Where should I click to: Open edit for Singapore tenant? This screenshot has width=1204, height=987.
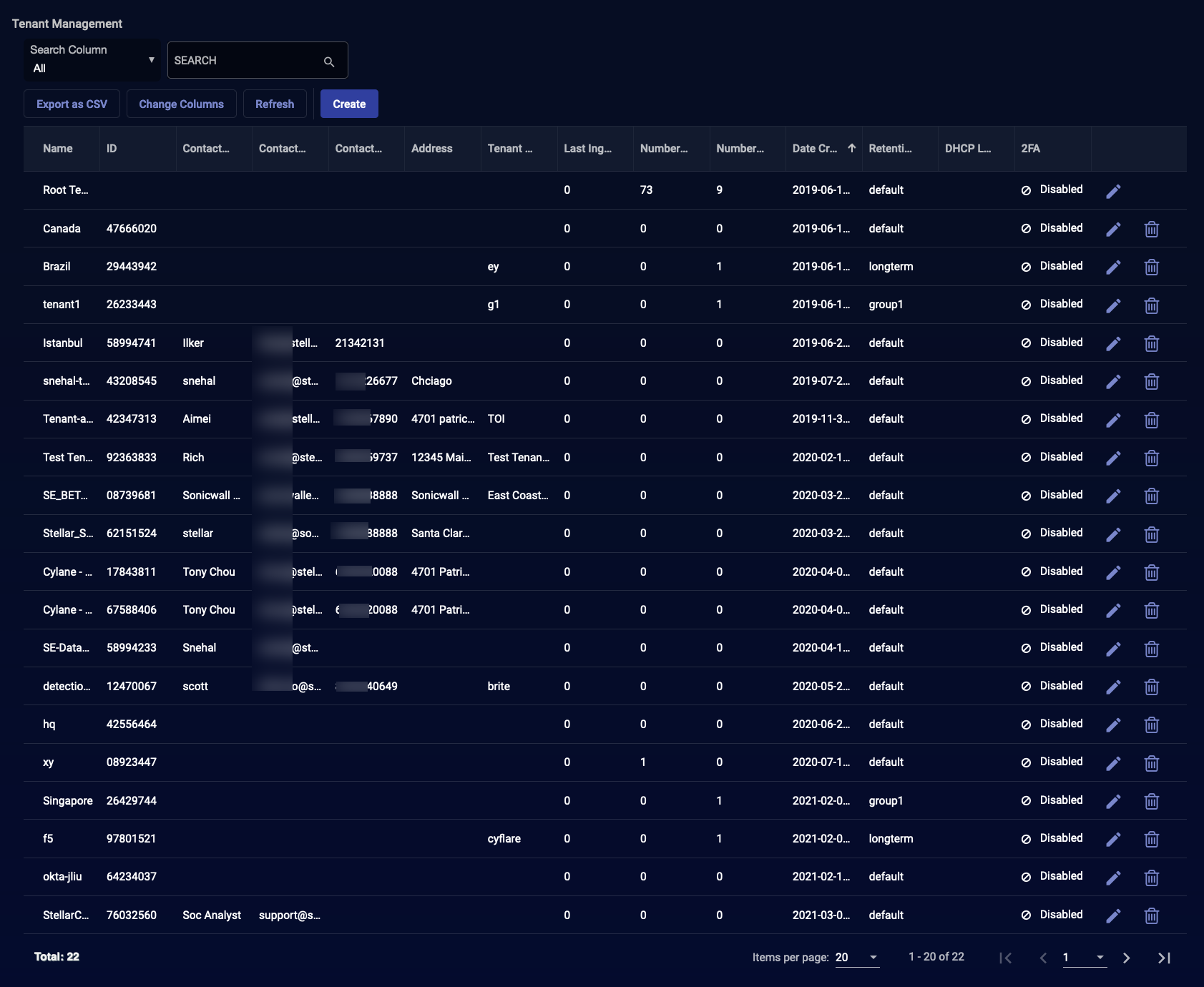[x=1113, y=801]
